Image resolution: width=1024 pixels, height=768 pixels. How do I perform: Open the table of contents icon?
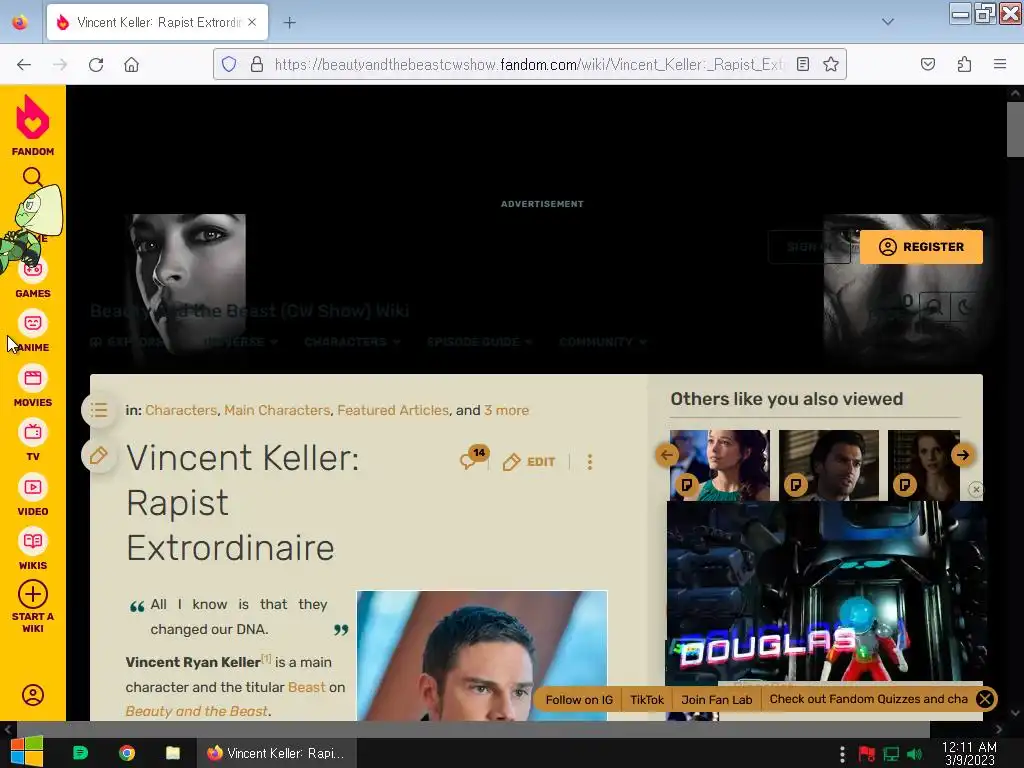click(99, 410)
